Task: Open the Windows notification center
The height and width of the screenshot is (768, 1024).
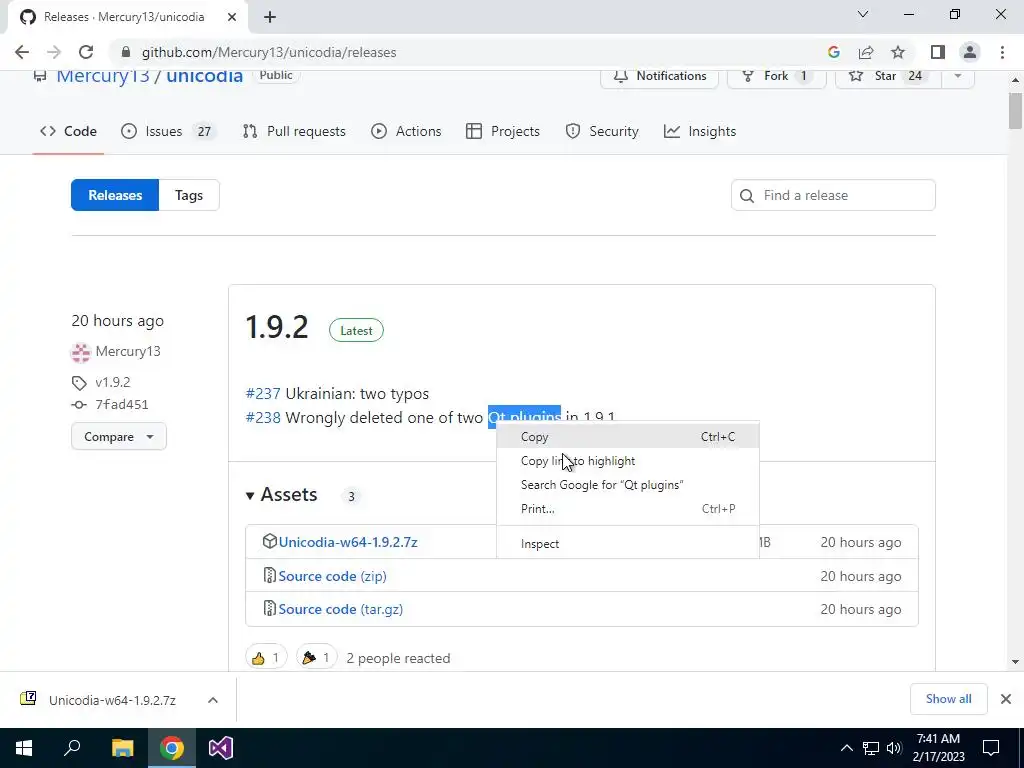Action: [991, 748]
